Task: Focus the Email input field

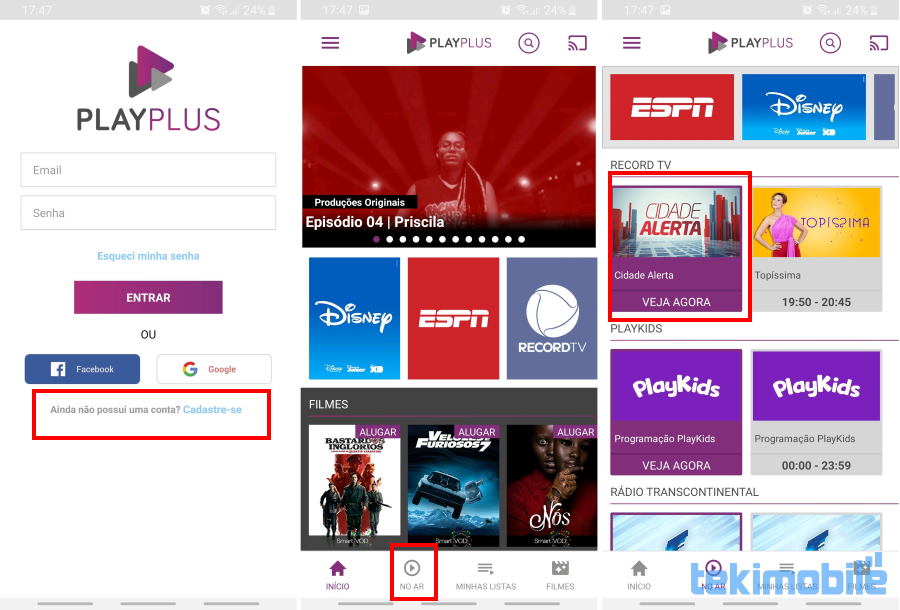Action: [x=148, y=170]
